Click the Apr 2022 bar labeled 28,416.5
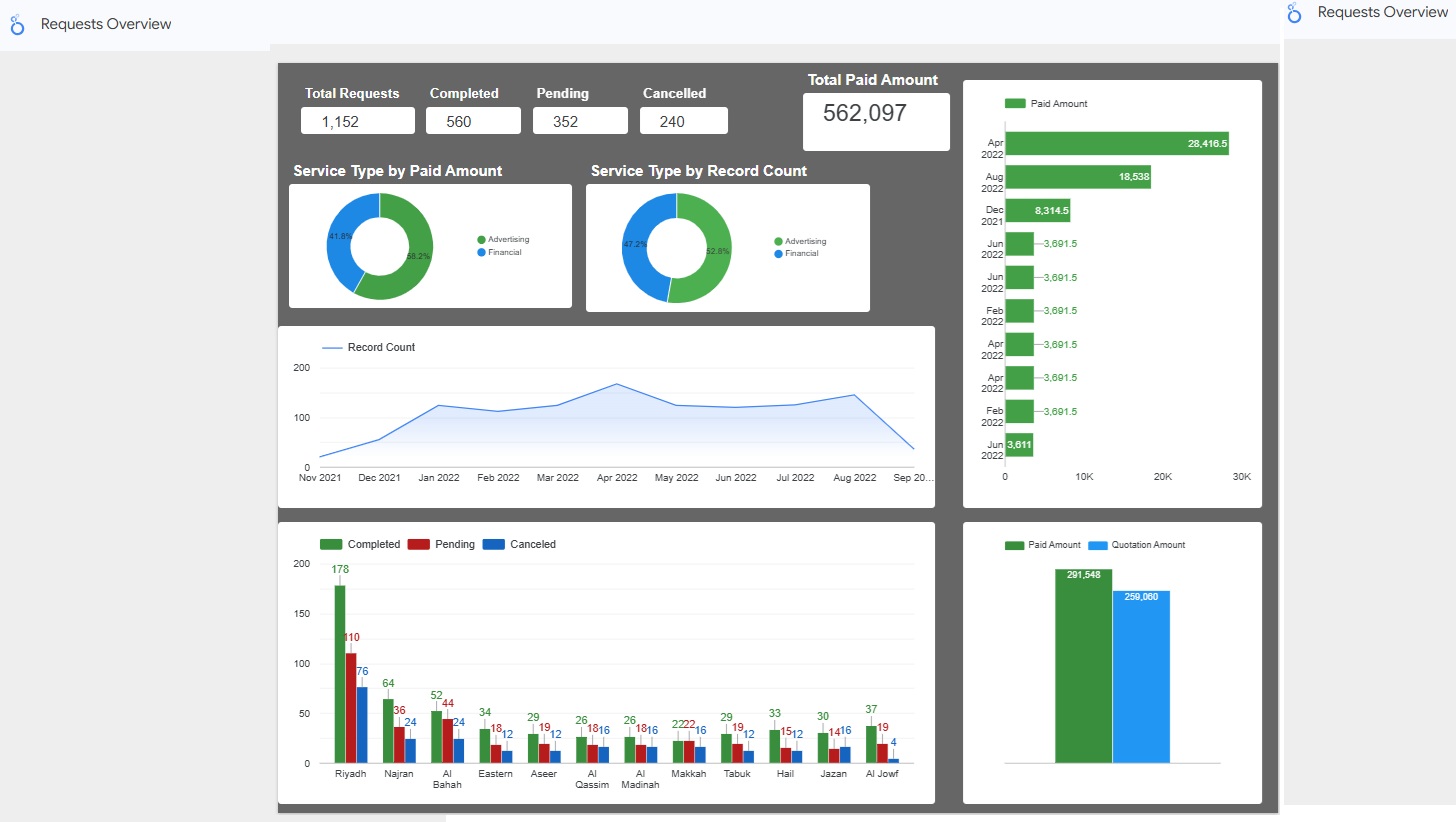 1115,144
